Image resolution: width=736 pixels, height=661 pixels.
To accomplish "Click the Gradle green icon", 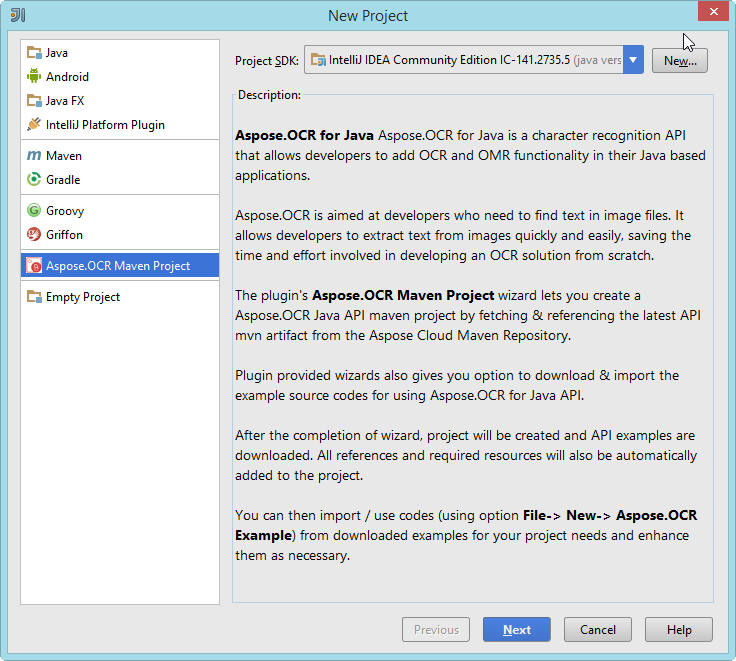I will coord(34,180).
